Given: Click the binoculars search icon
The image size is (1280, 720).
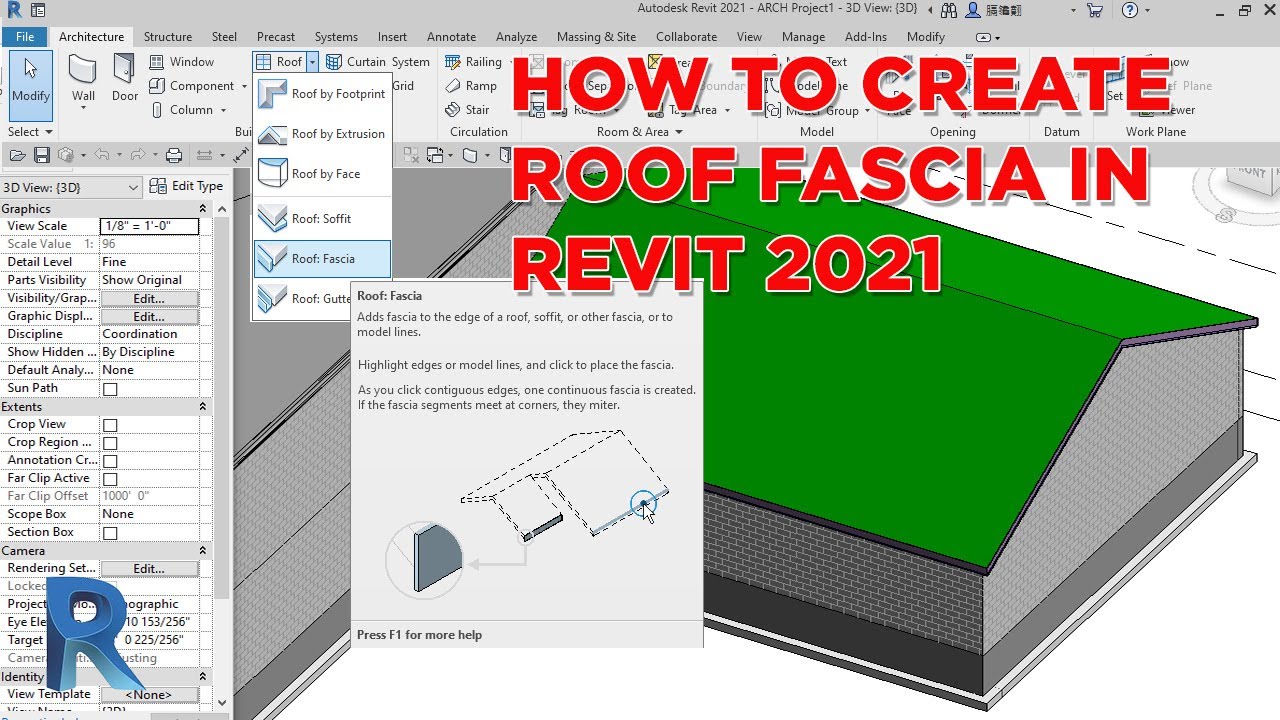Looking at the screenshot, I should [x=949, y=10].
